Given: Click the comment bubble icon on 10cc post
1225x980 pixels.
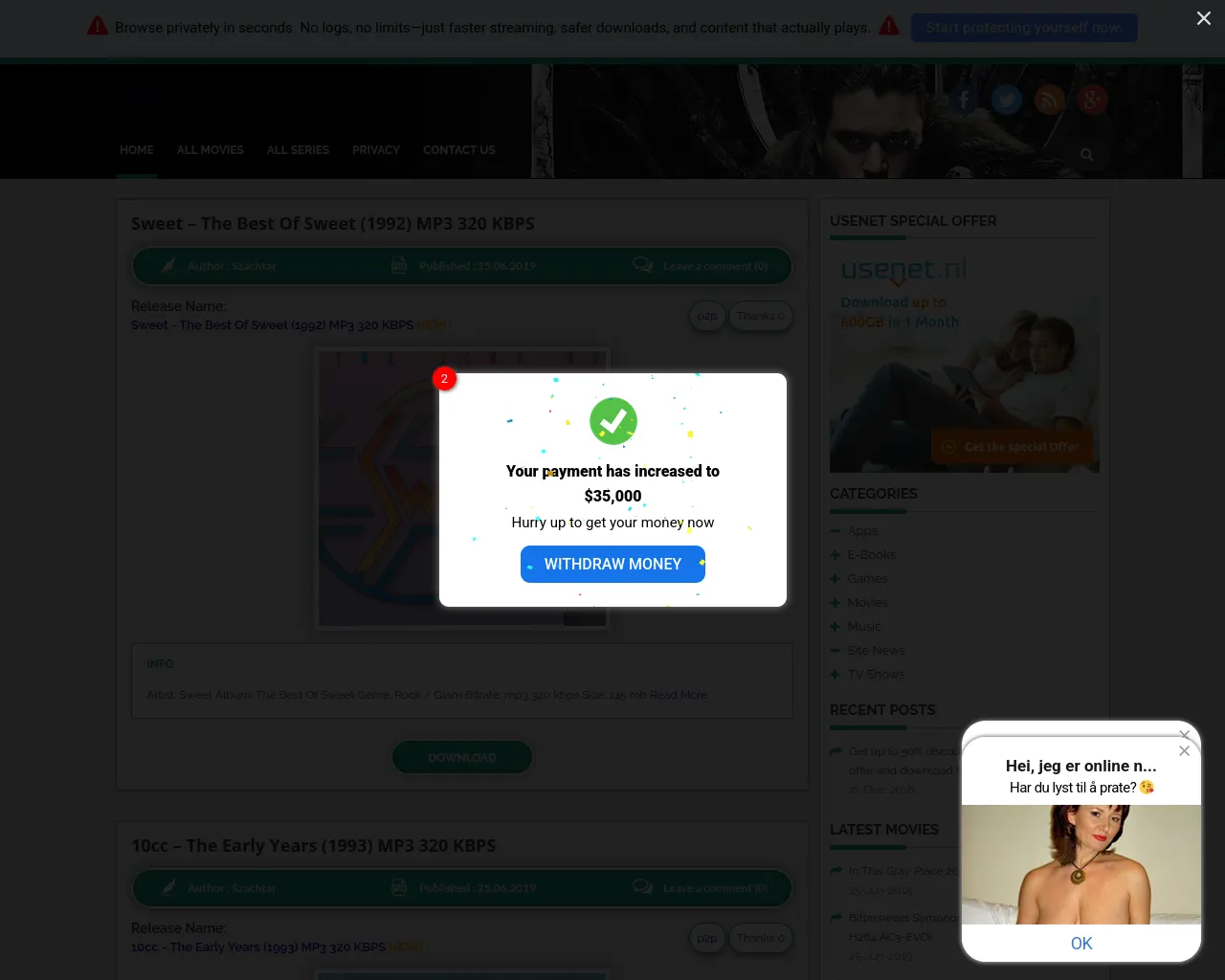Looking at the screenshot, I should coord(643,887).
